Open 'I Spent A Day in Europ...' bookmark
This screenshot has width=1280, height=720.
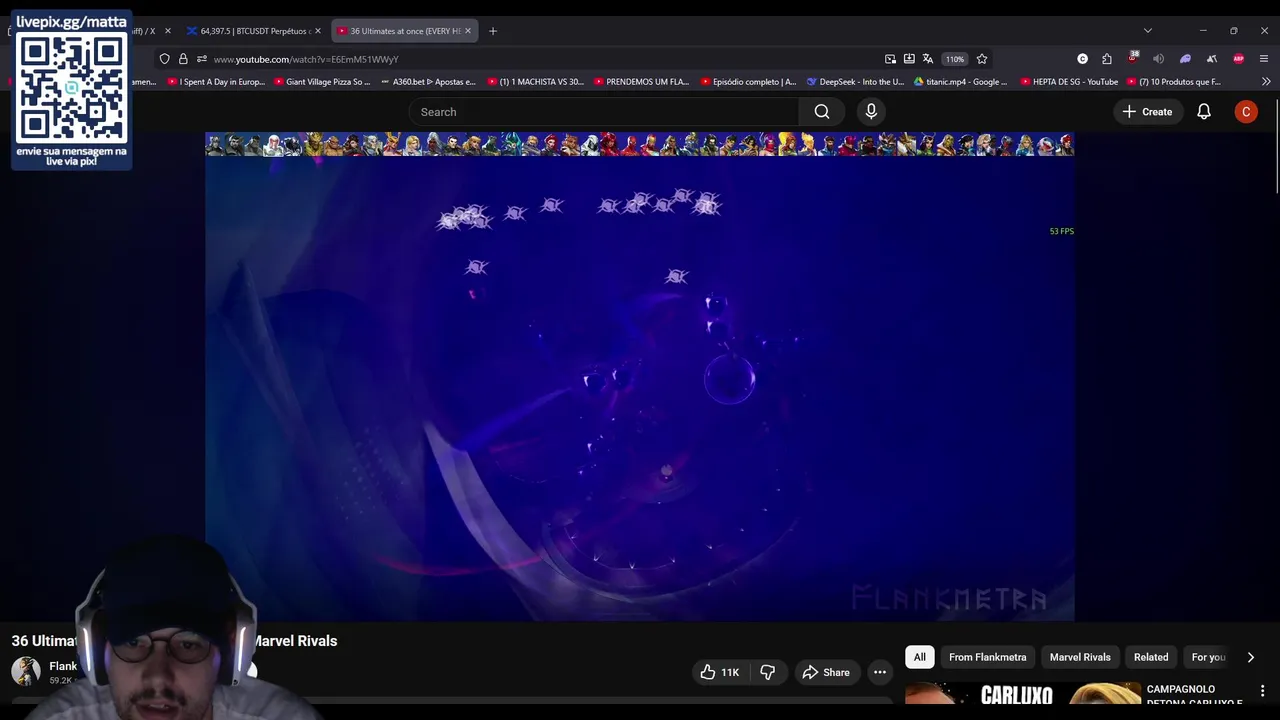pyautogui.click(x=216, y=82)
